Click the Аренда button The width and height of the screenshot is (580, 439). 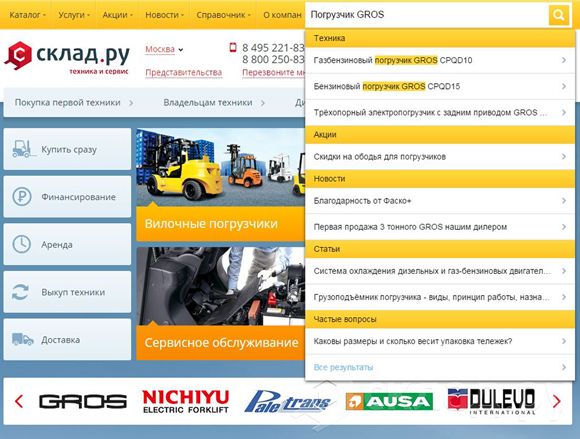click(x=67, y=244)
